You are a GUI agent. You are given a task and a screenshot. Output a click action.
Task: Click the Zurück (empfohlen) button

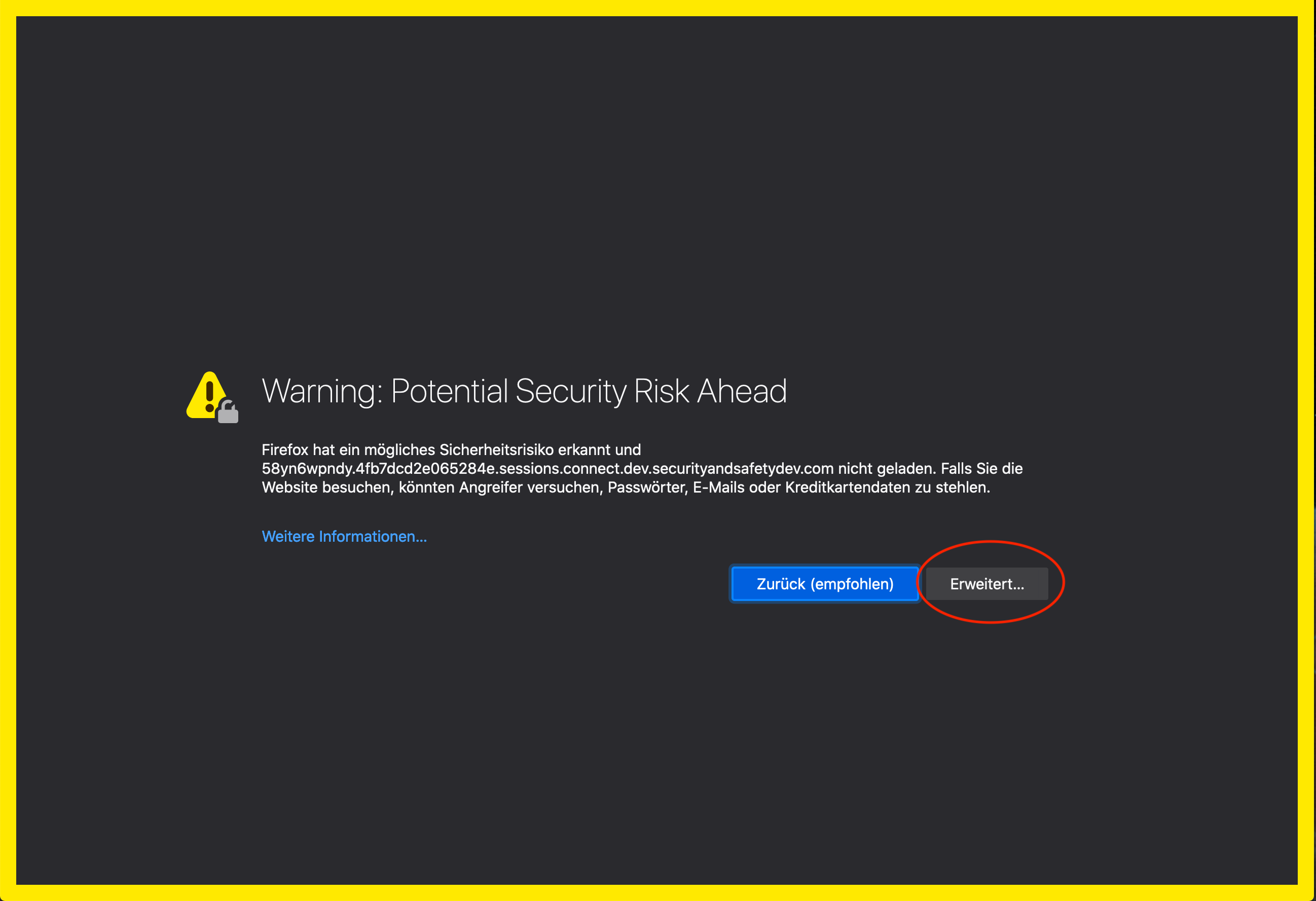click(x=825, y=583)
